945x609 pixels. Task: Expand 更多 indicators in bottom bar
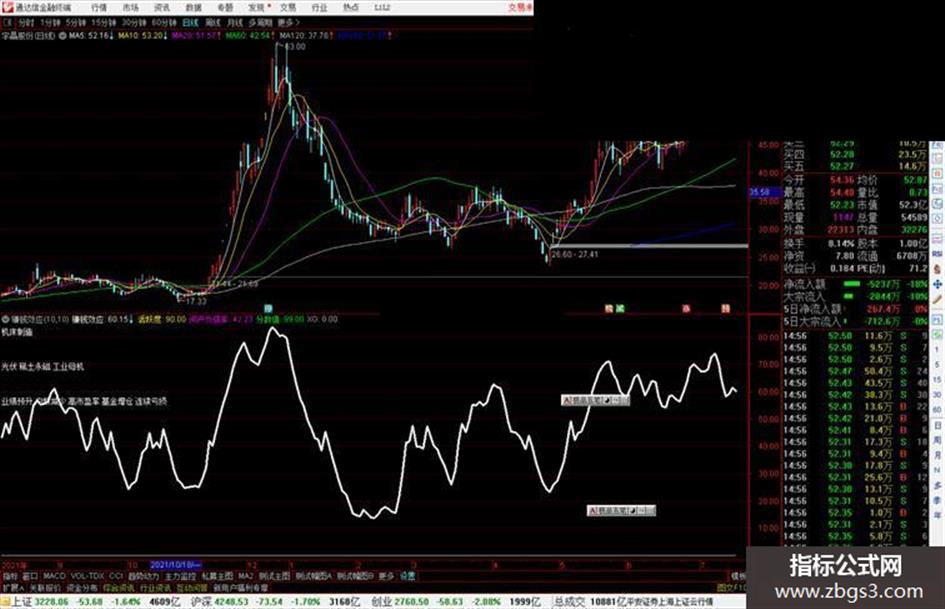coord(386,576)
